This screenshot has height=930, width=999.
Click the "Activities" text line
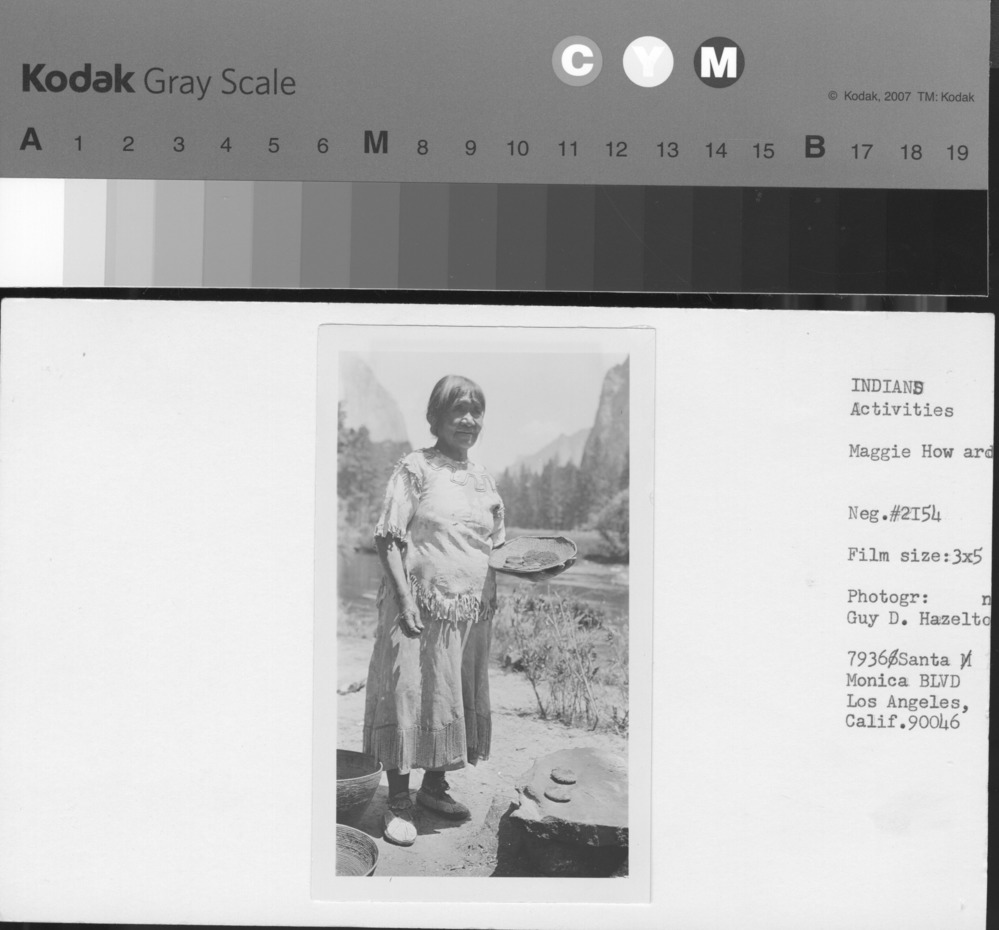click(x=901, y=410)
